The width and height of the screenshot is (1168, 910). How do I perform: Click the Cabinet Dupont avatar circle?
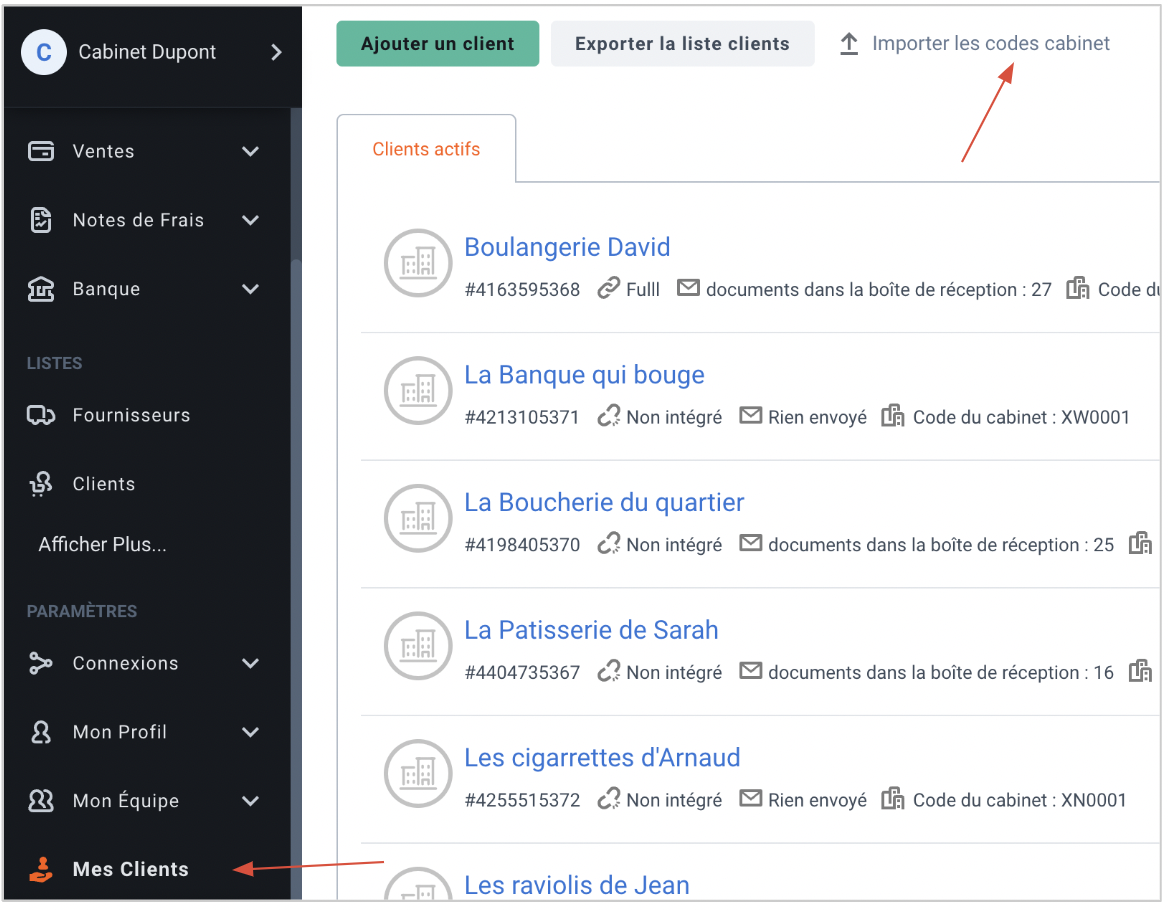point(44,52)
